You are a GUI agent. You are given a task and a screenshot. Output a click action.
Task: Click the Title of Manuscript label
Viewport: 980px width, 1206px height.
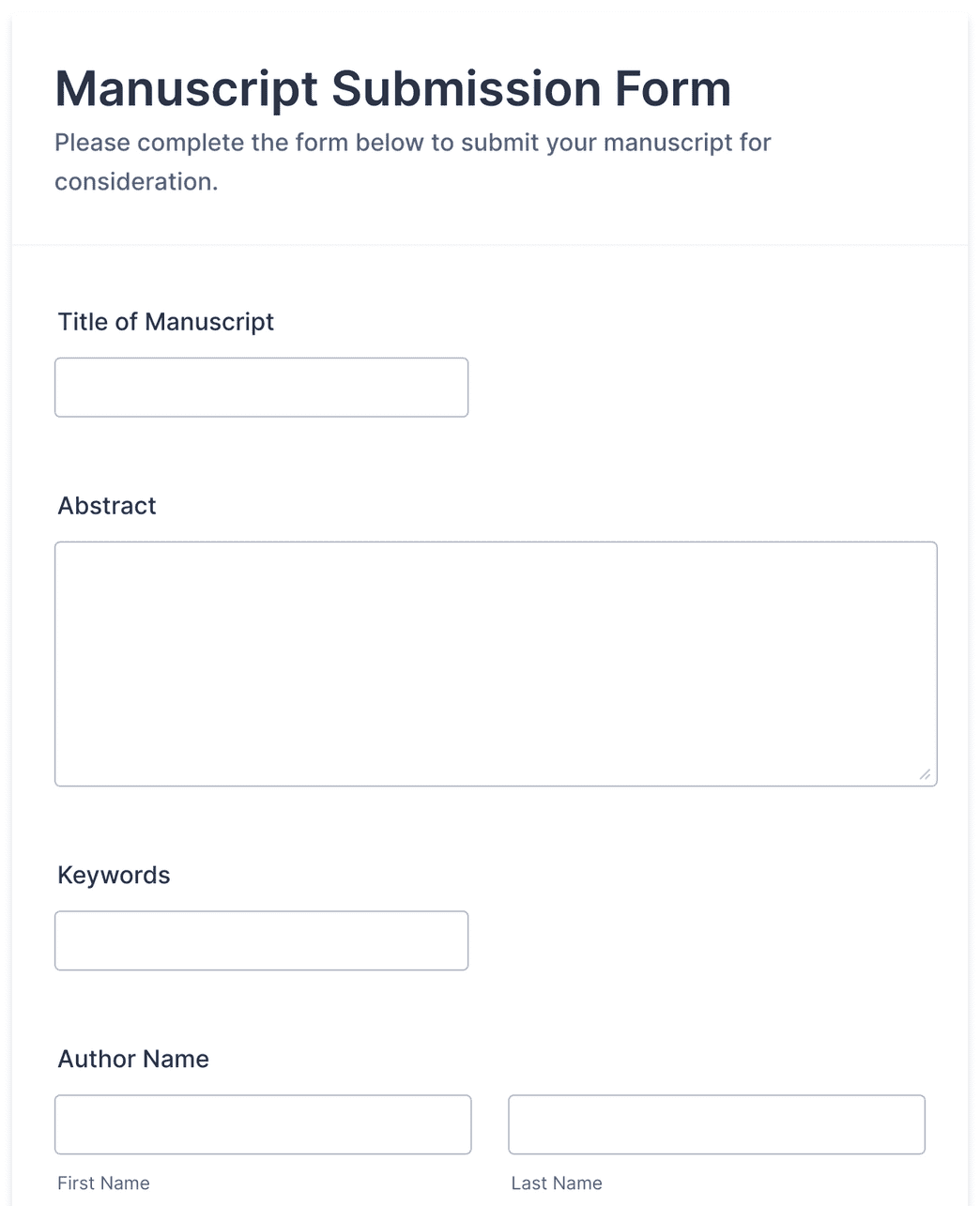pyautogui.click(x=165, y=322)
